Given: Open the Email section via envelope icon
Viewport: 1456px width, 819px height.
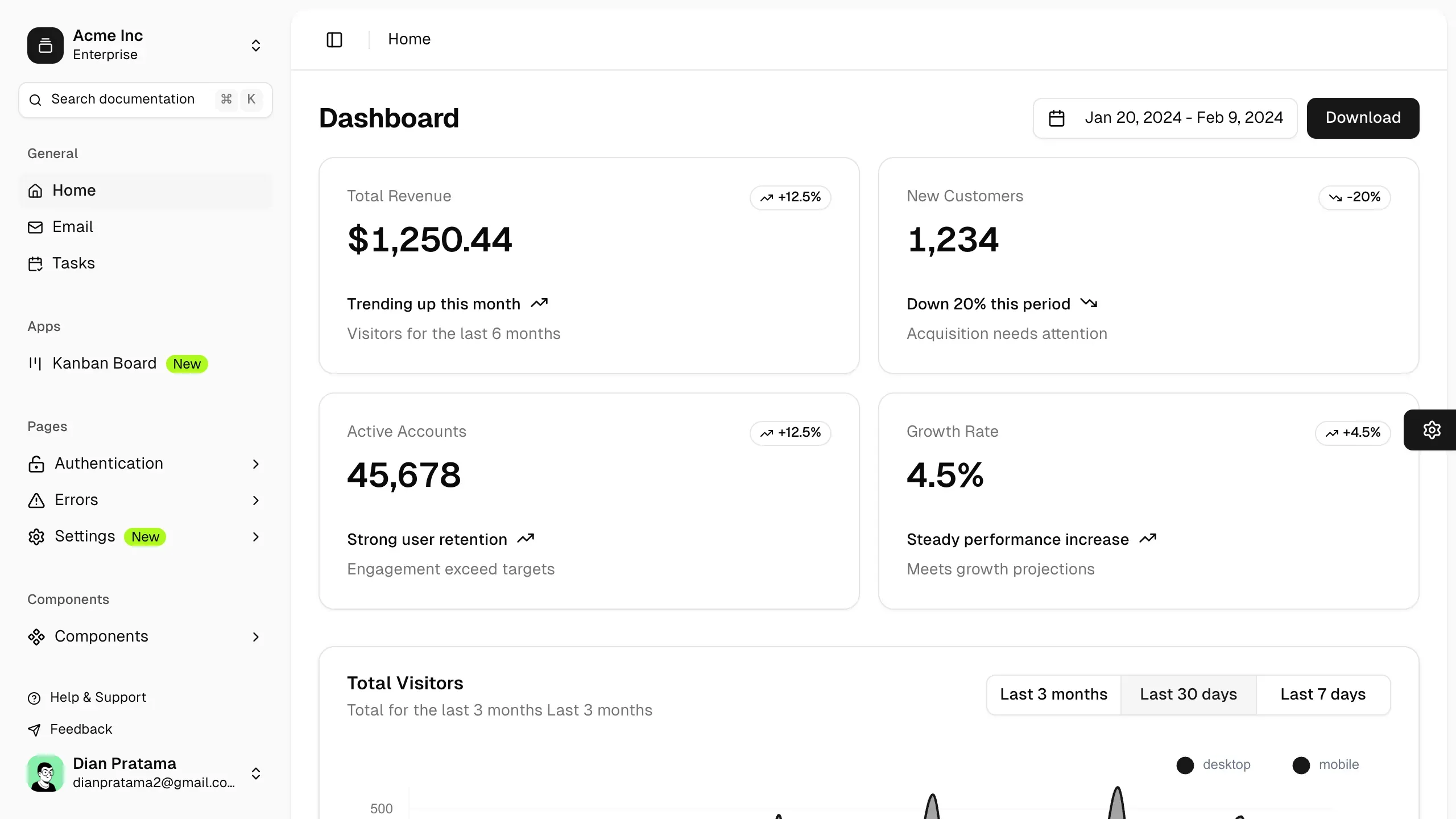Looking at the screenshot, I should click(36, 227).
